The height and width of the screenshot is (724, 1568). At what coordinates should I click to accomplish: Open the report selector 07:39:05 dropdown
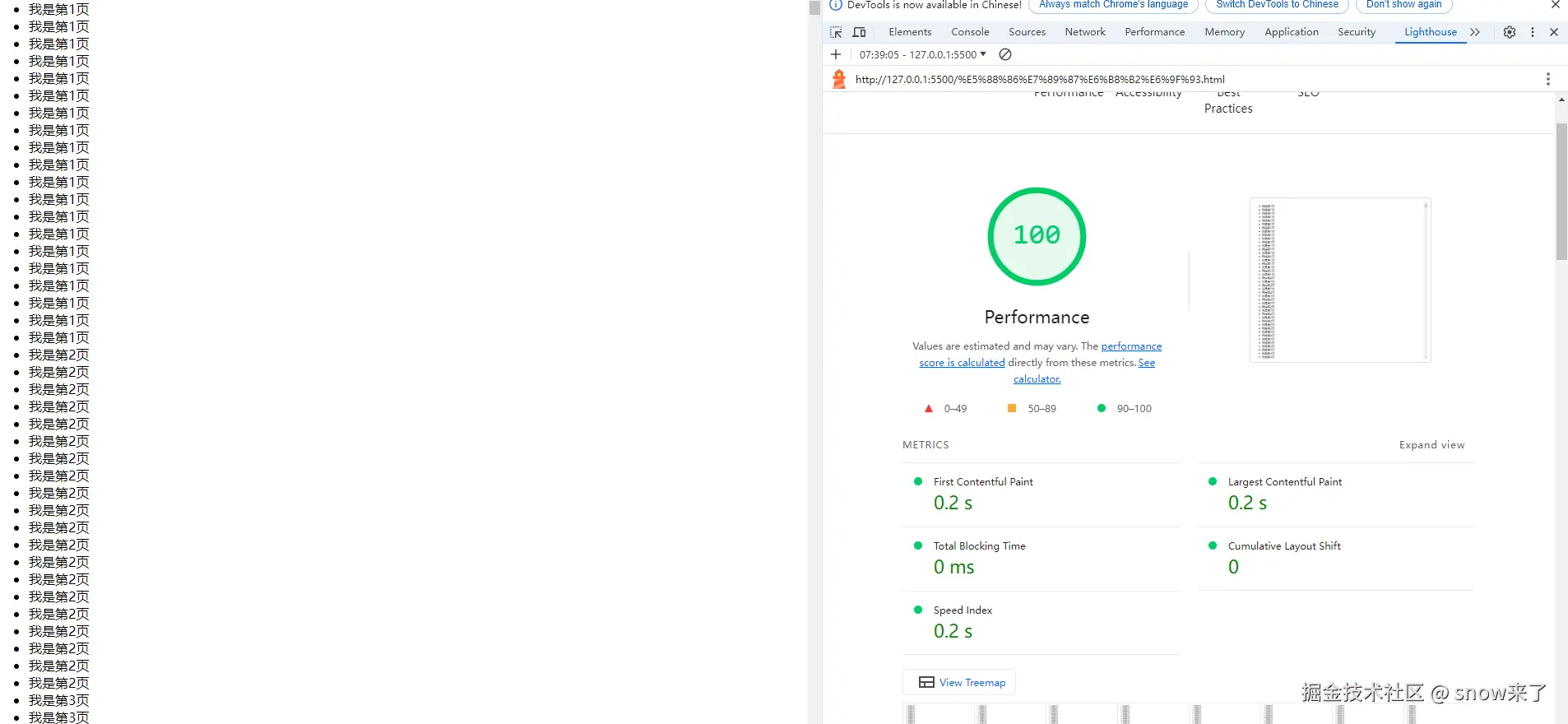[922, 54]
